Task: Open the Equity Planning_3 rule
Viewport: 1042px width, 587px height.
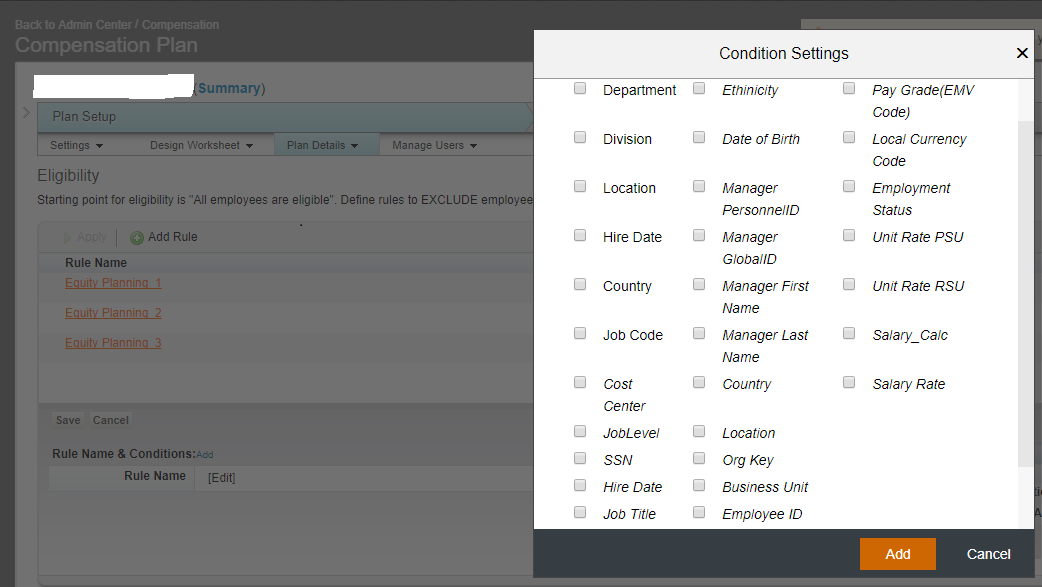Action: click(x=113, y=343)
